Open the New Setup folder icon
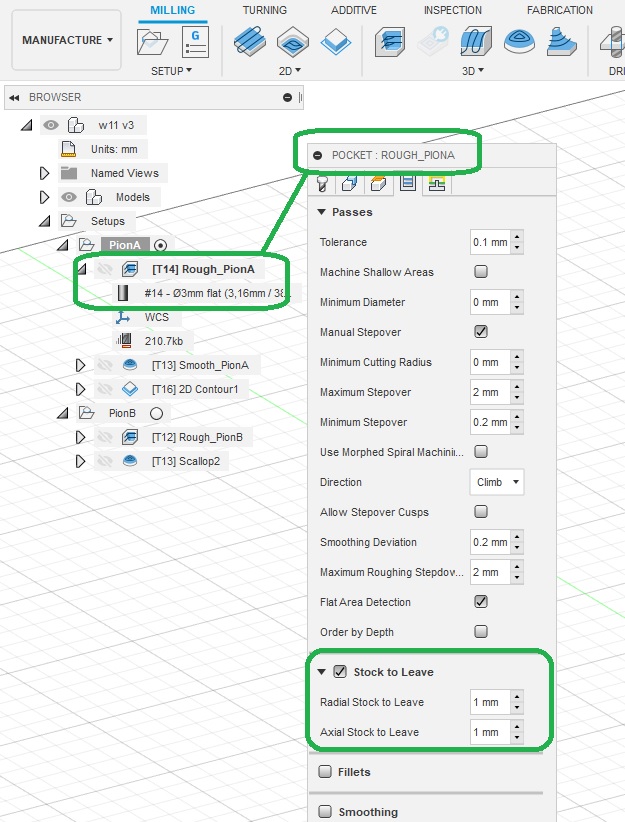 [x=152, y=42]
